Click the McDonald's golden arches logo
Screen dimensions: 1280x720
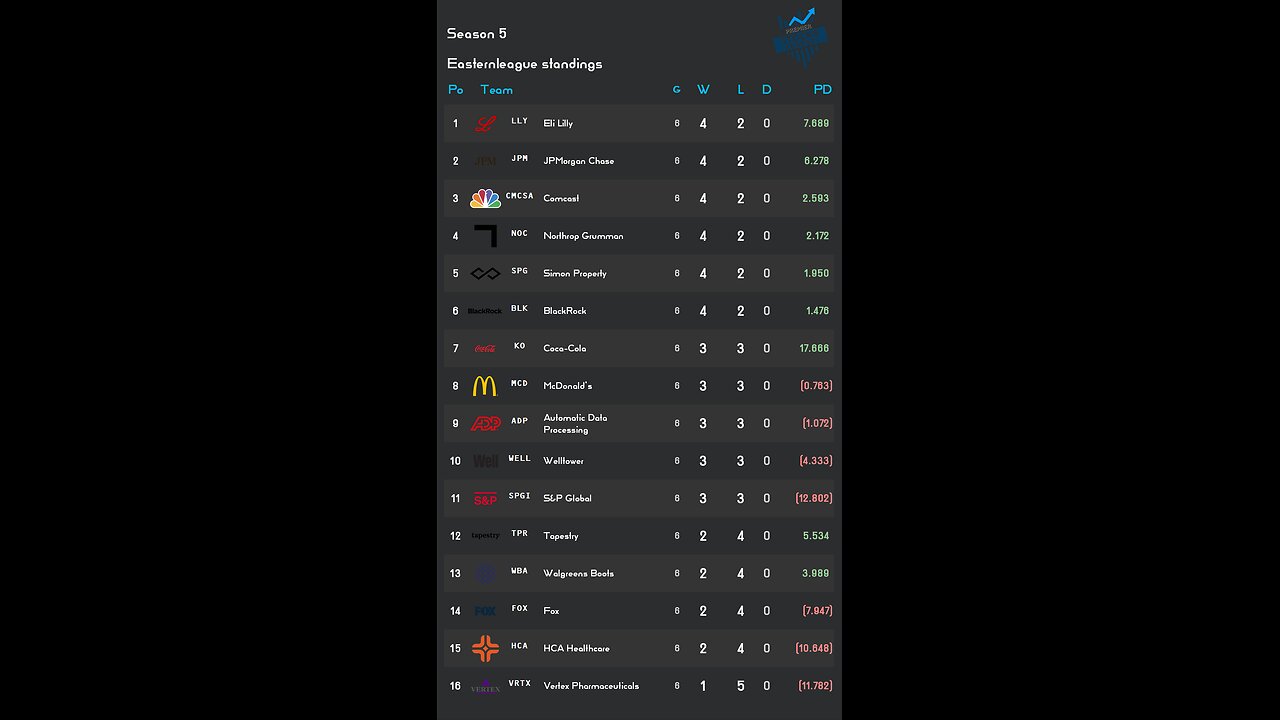(485, 386)
